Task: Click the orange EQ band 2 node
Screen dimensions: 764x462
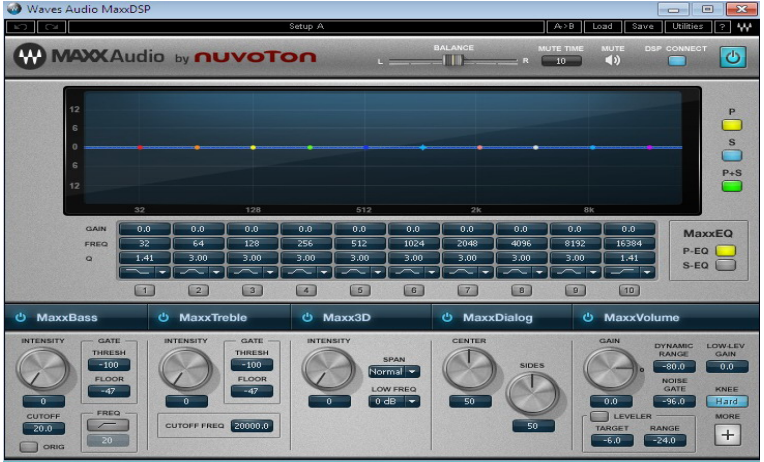Action: (197, 147)
